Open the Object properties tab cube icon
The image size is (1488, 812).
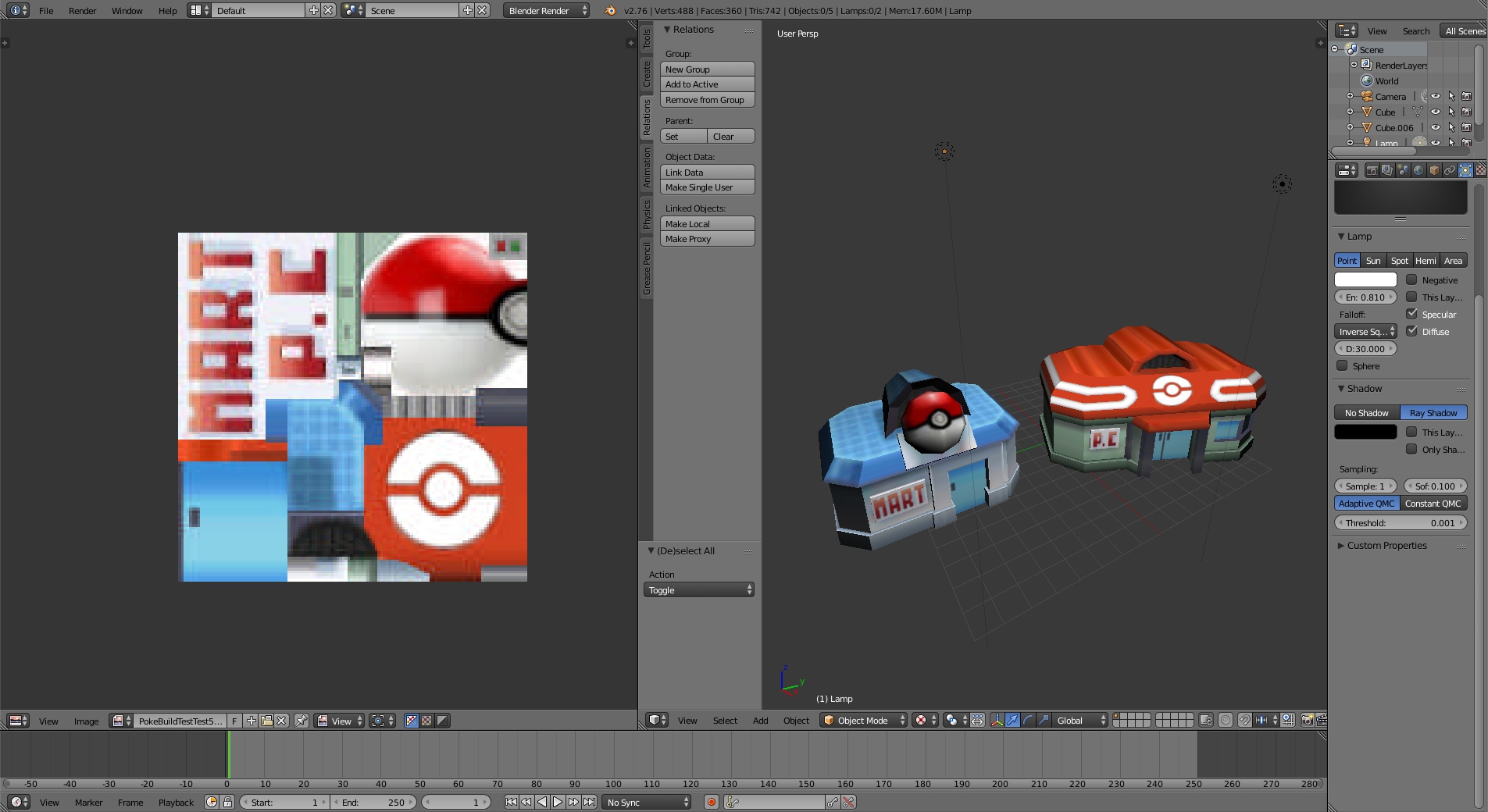pos(1434,170)
